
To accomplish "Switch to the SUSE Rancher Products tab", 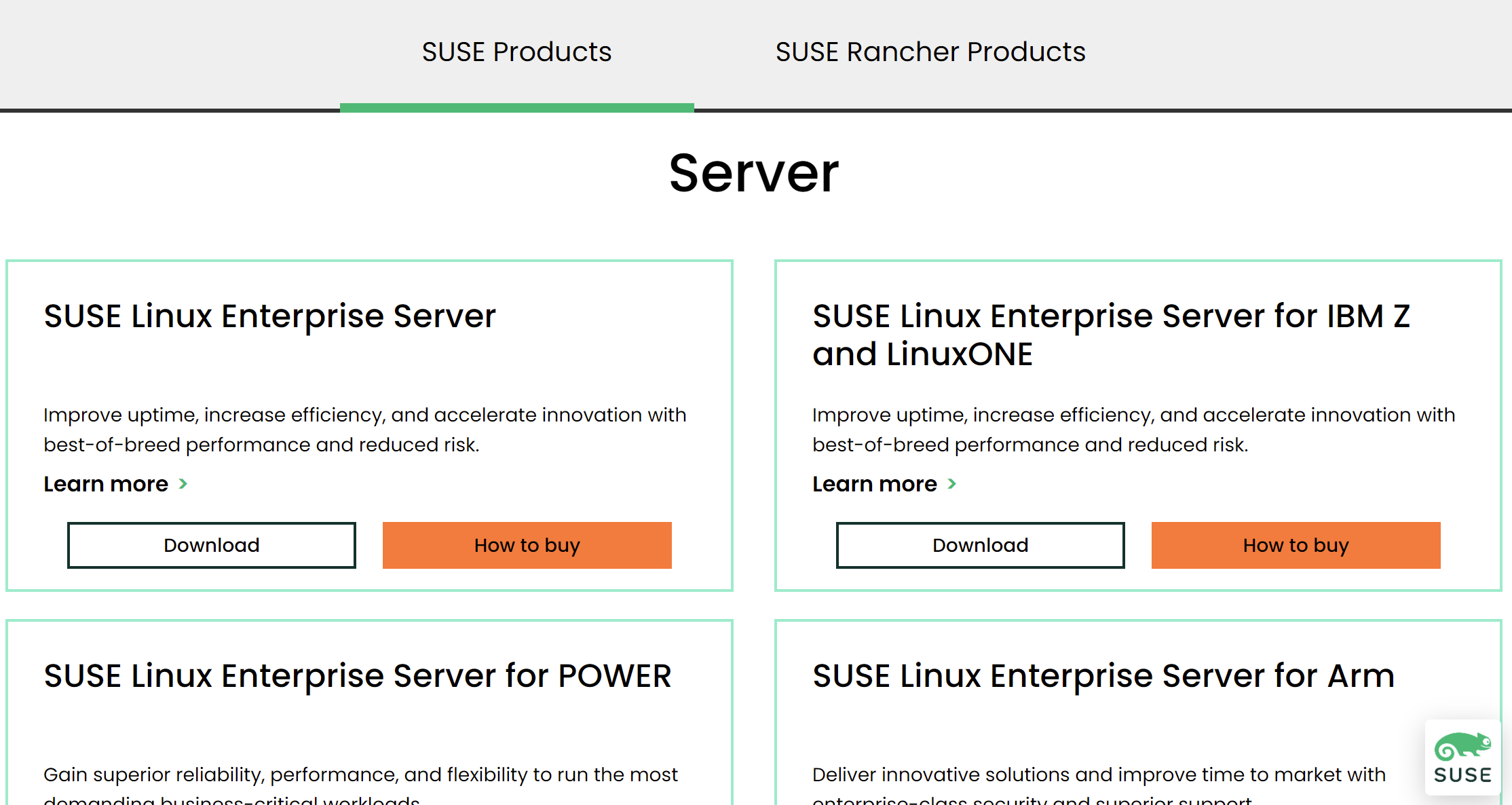I will [930, 52].
